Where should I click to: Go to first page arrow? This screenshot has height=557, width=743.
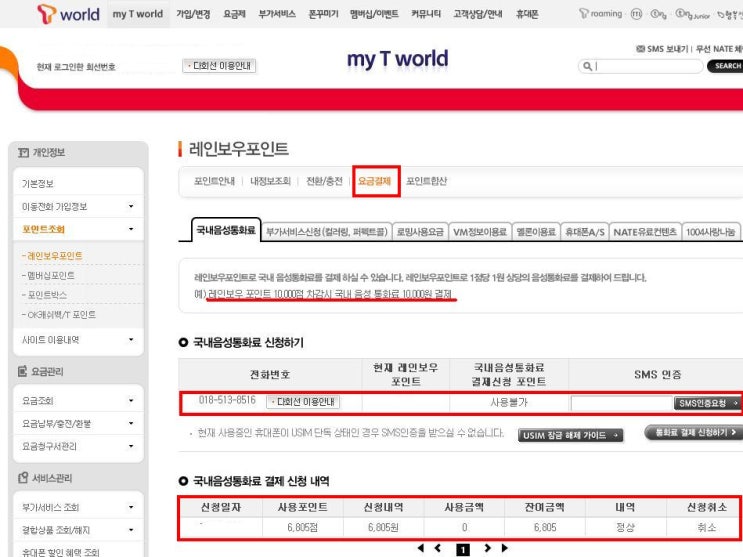[420, 548]
